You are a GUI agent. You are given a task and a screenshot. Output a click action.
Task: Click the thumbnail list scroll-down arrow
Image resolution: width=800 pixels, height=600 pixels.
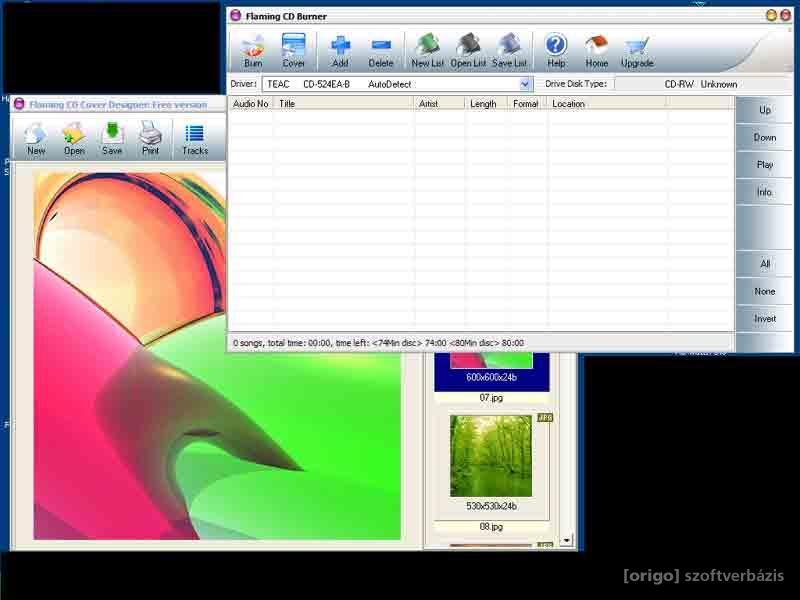click(566, 540)
